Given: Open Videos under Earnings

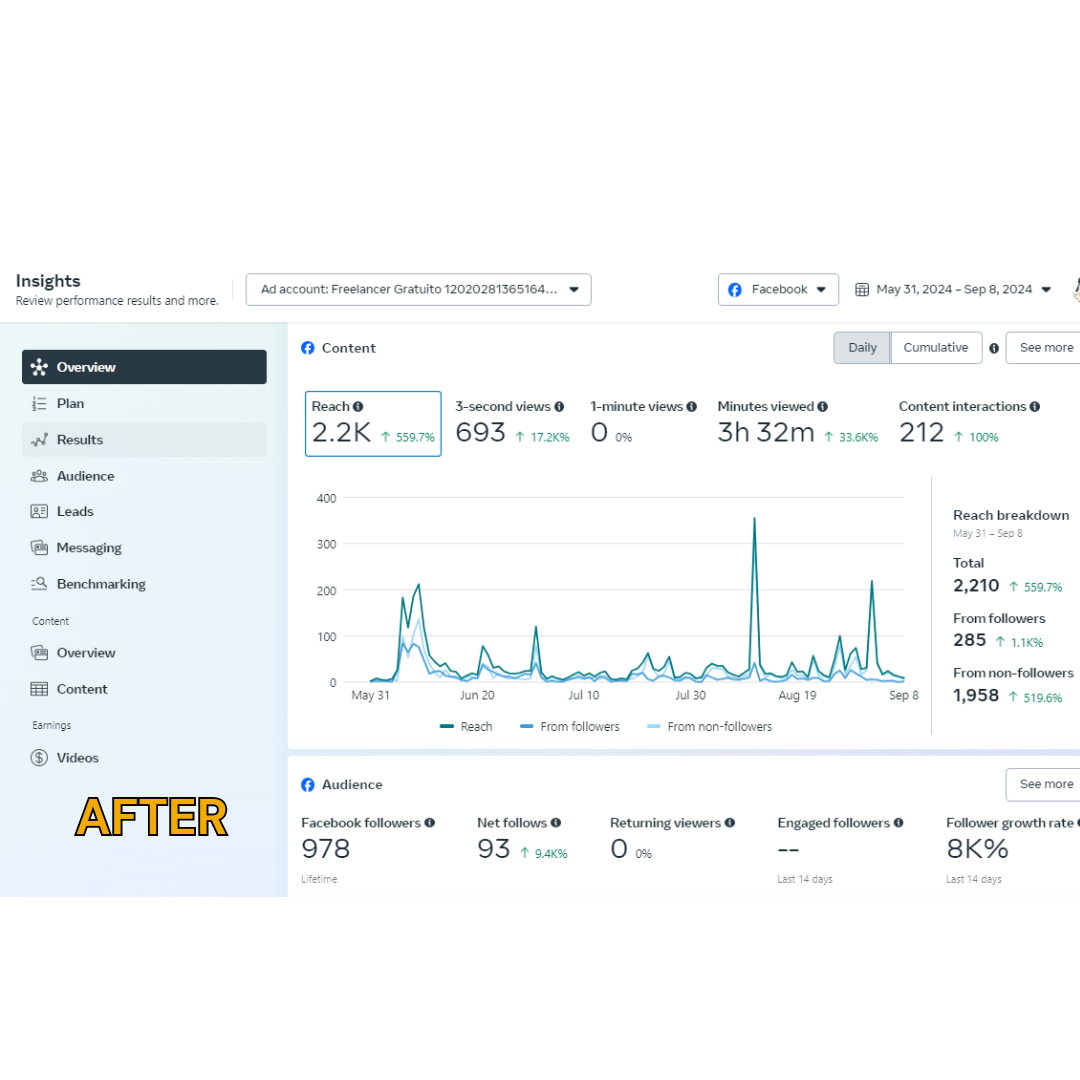Looking at the screenshot, I should coord(144,758).
